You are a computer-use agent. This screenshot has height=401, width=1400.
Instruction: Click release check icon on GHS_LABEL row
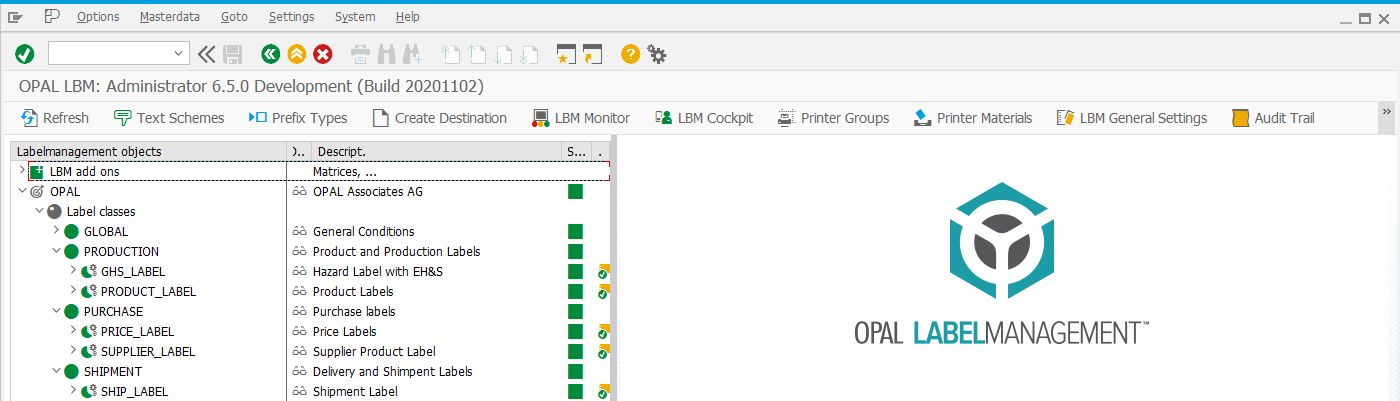(603, 271)
